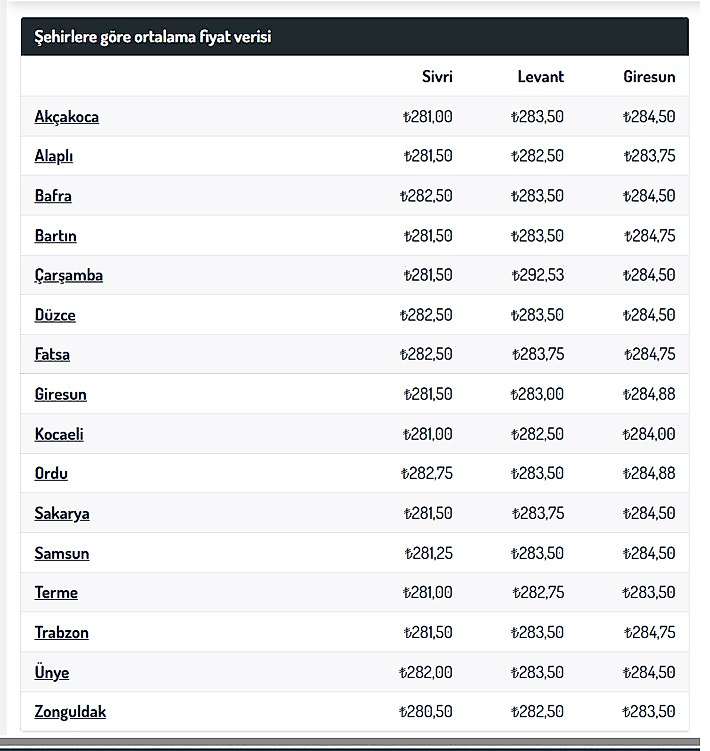Open the Bartın price page link

(56, 236)
